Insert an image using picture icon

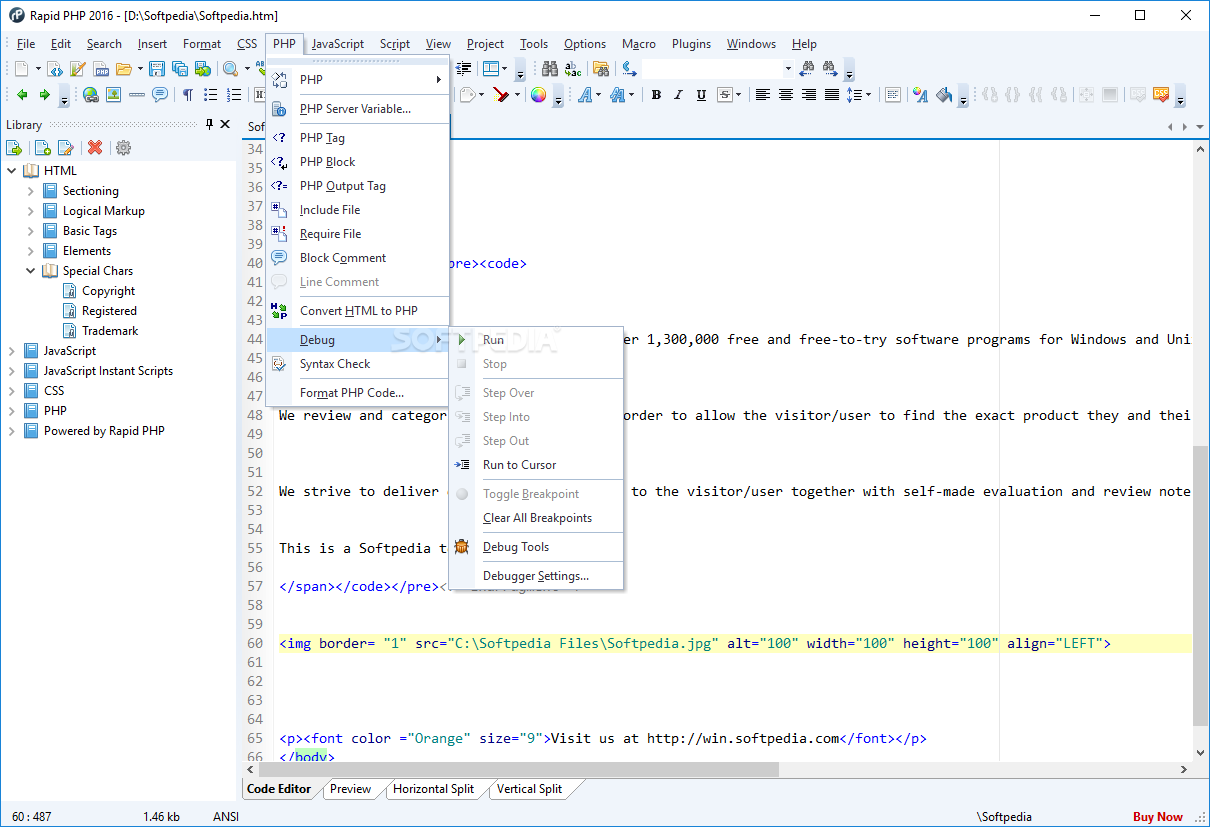[x=113, y=95]
